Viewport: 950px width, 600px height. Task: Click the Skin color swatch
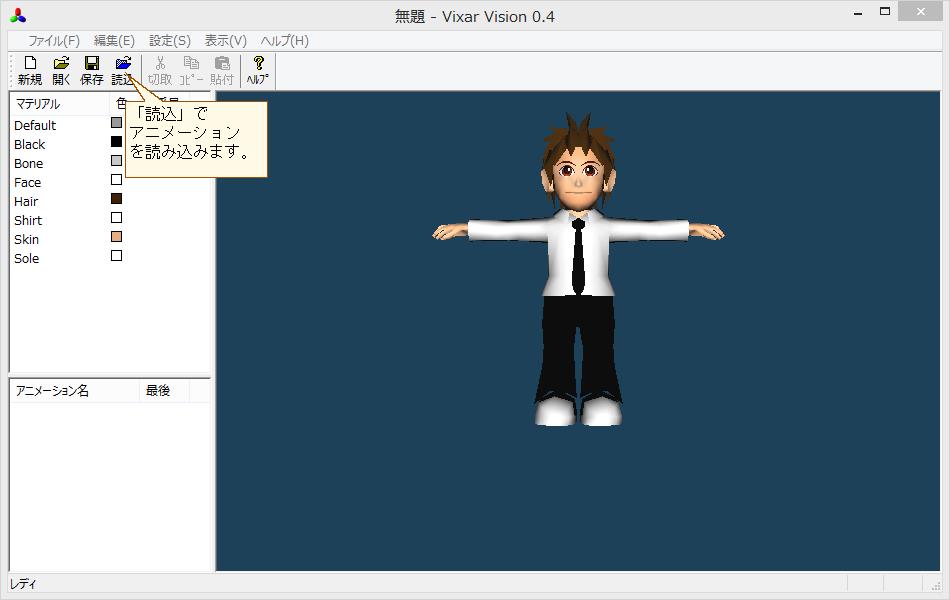pyautogui.click(x=116, y=237)
